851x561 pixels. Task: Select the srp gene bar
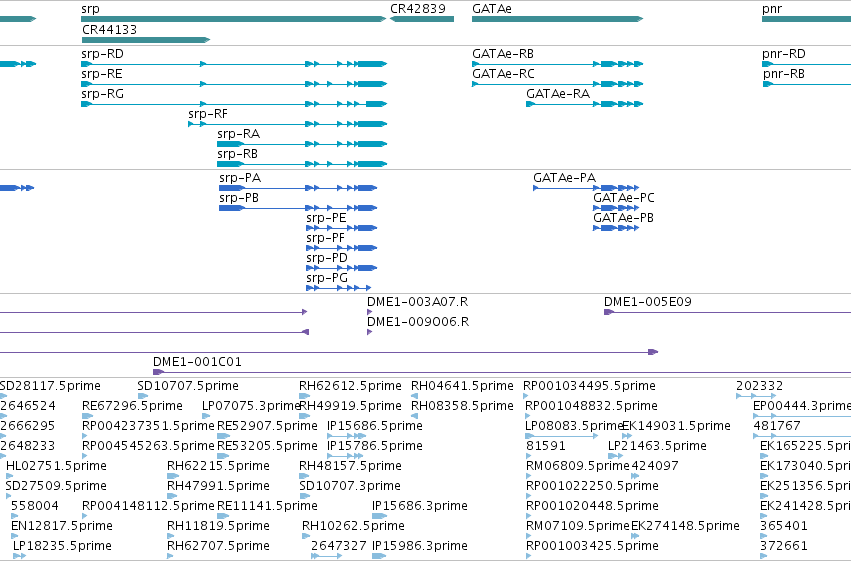233,19
